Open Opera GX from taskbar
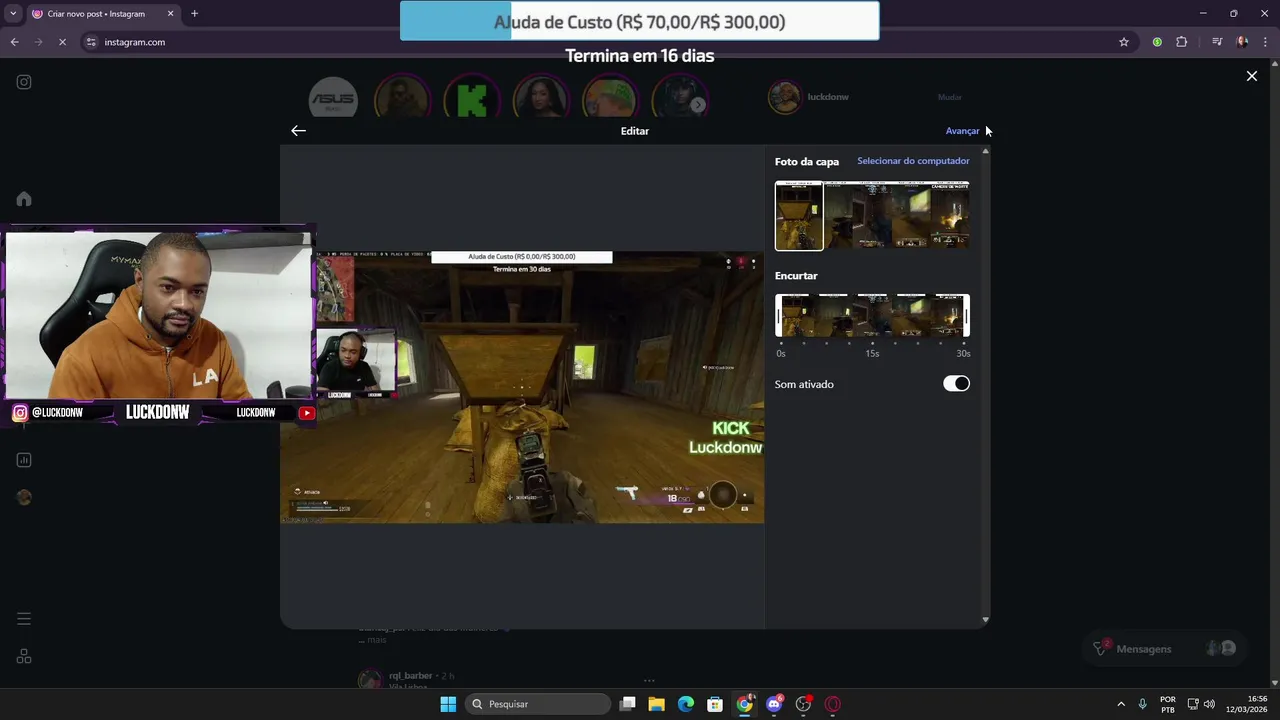1280x720 pixels. (x=832, y=704)
